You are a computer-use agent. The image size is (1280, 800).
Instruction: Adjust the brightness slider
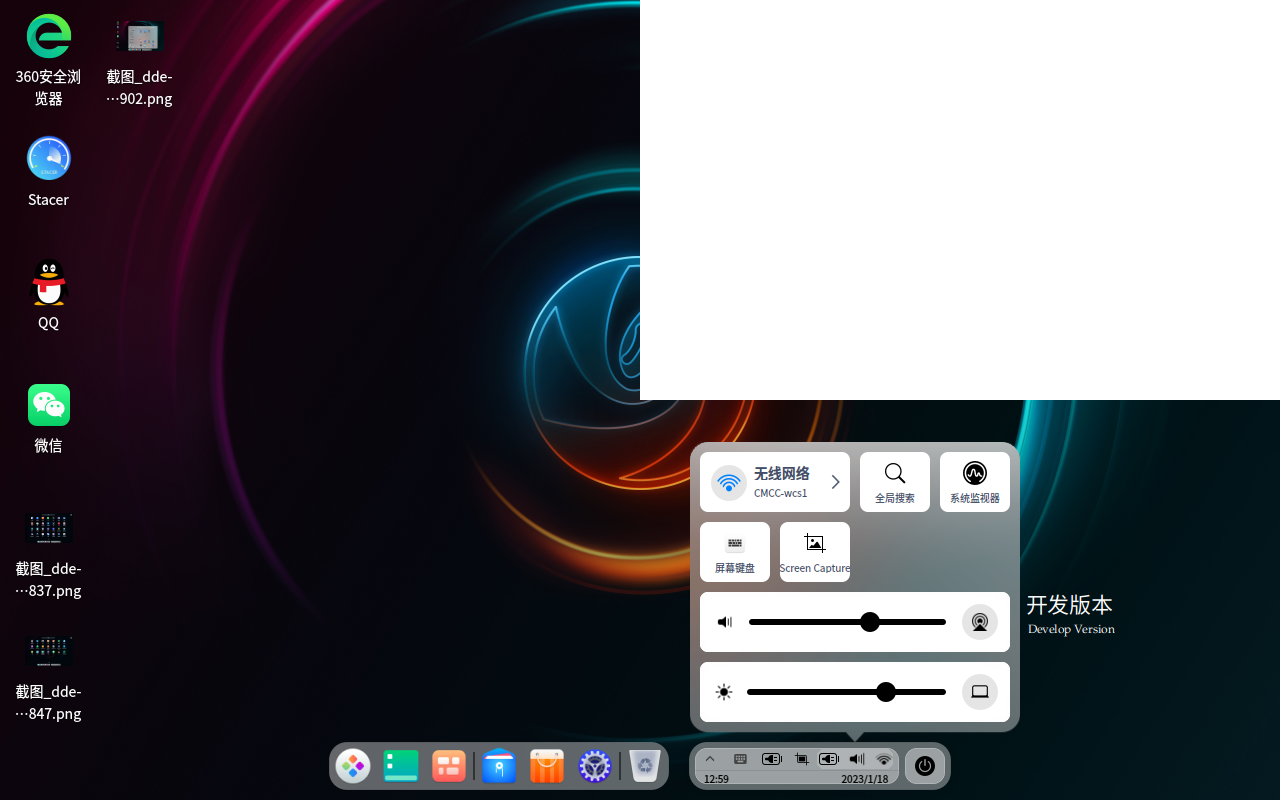885,691
